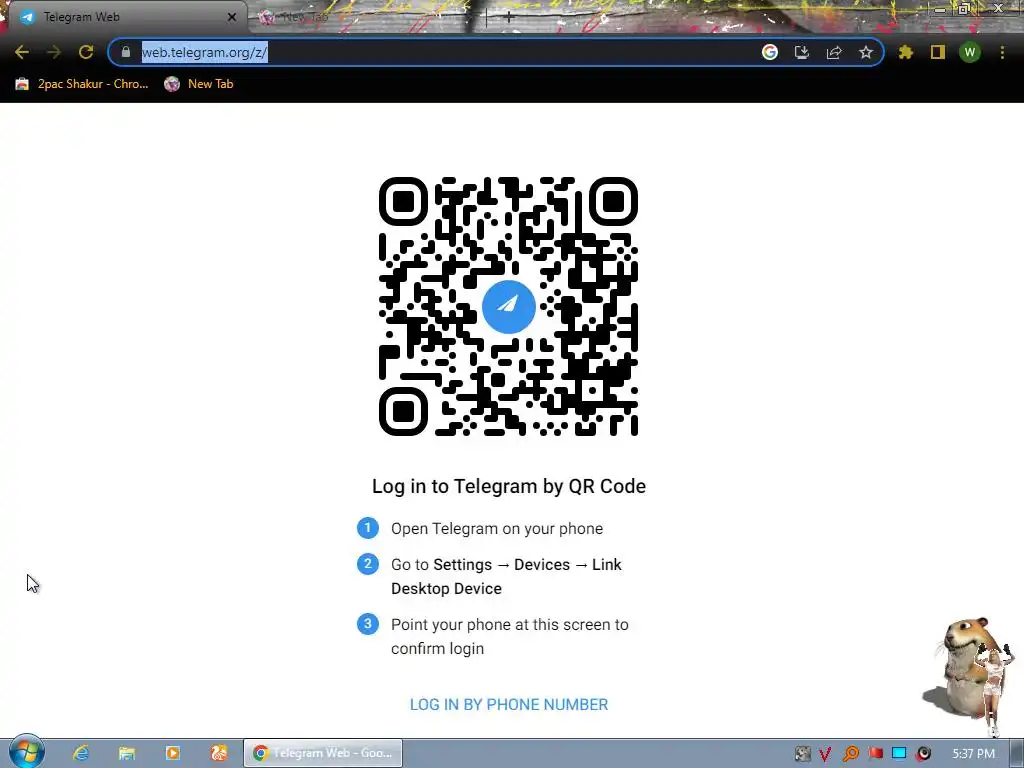This screenshot has width=1024, height=768.
Task: Open the 2pac Shakur bookmark
Action: (82, 84)
